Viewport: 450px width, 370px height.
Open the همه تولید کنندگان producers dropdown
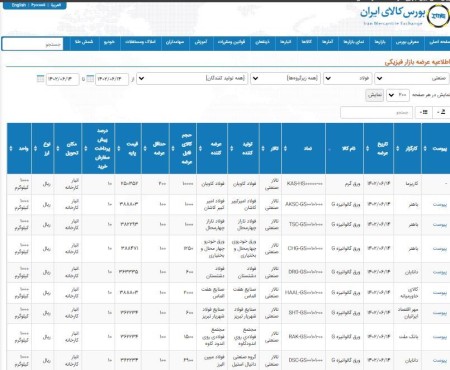click(192, 79)
